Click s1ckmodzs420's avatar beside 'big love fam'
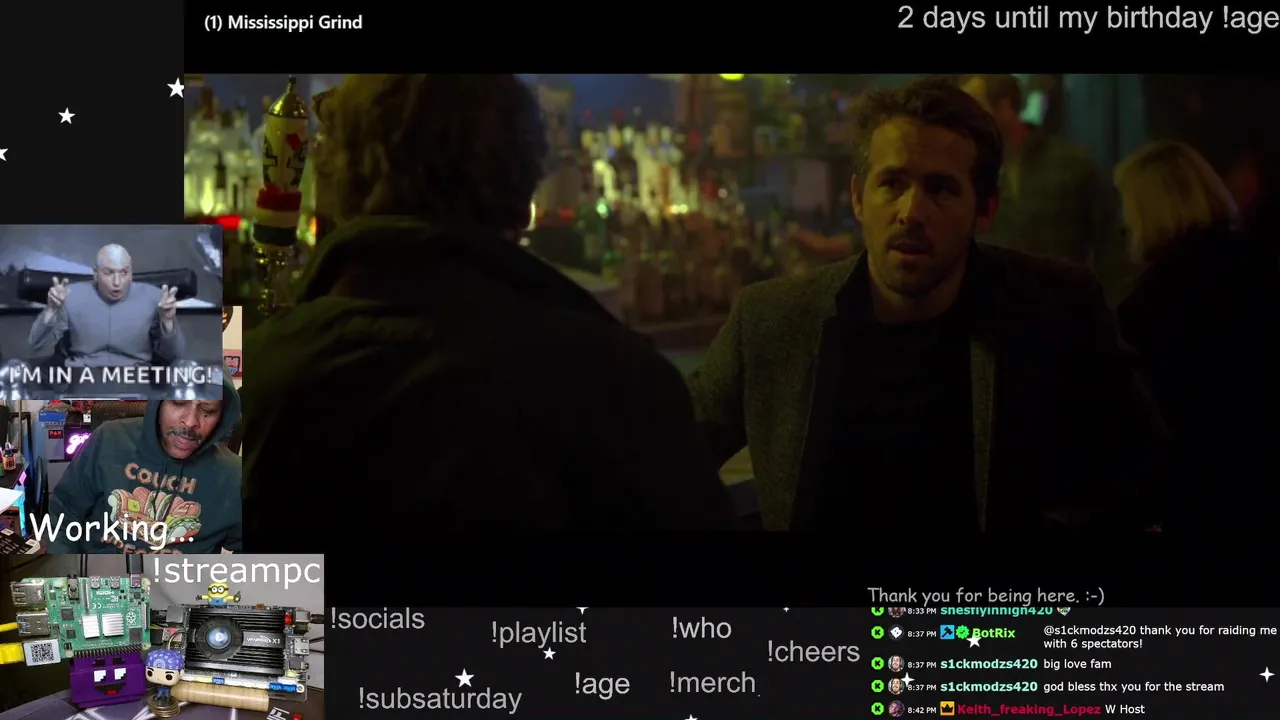Screen dimensions: 1280x720 point(896,664)
